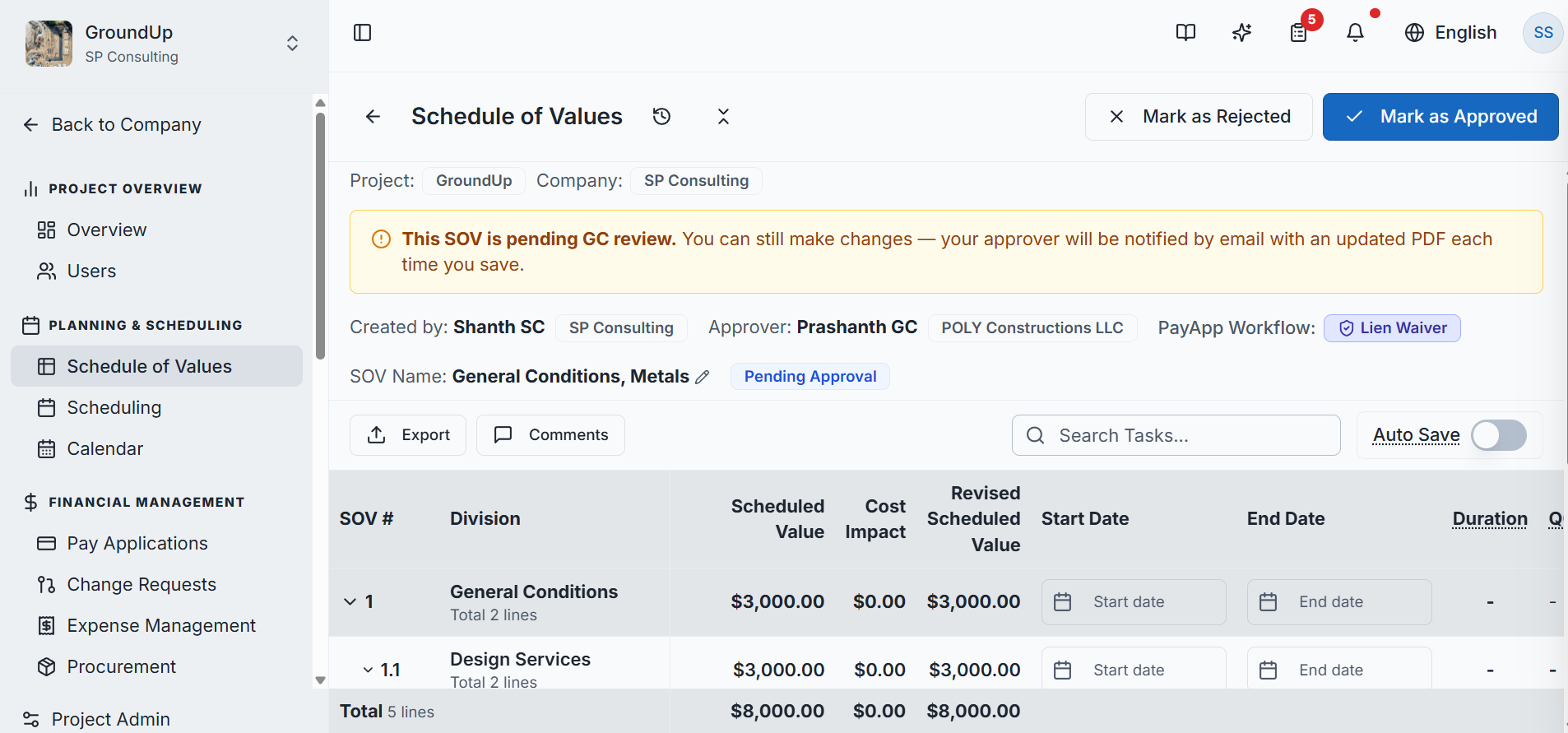Click the sidebar scrollbar up arrow
The width and height of the screenshot is (1568, 733).
(321, 103)
